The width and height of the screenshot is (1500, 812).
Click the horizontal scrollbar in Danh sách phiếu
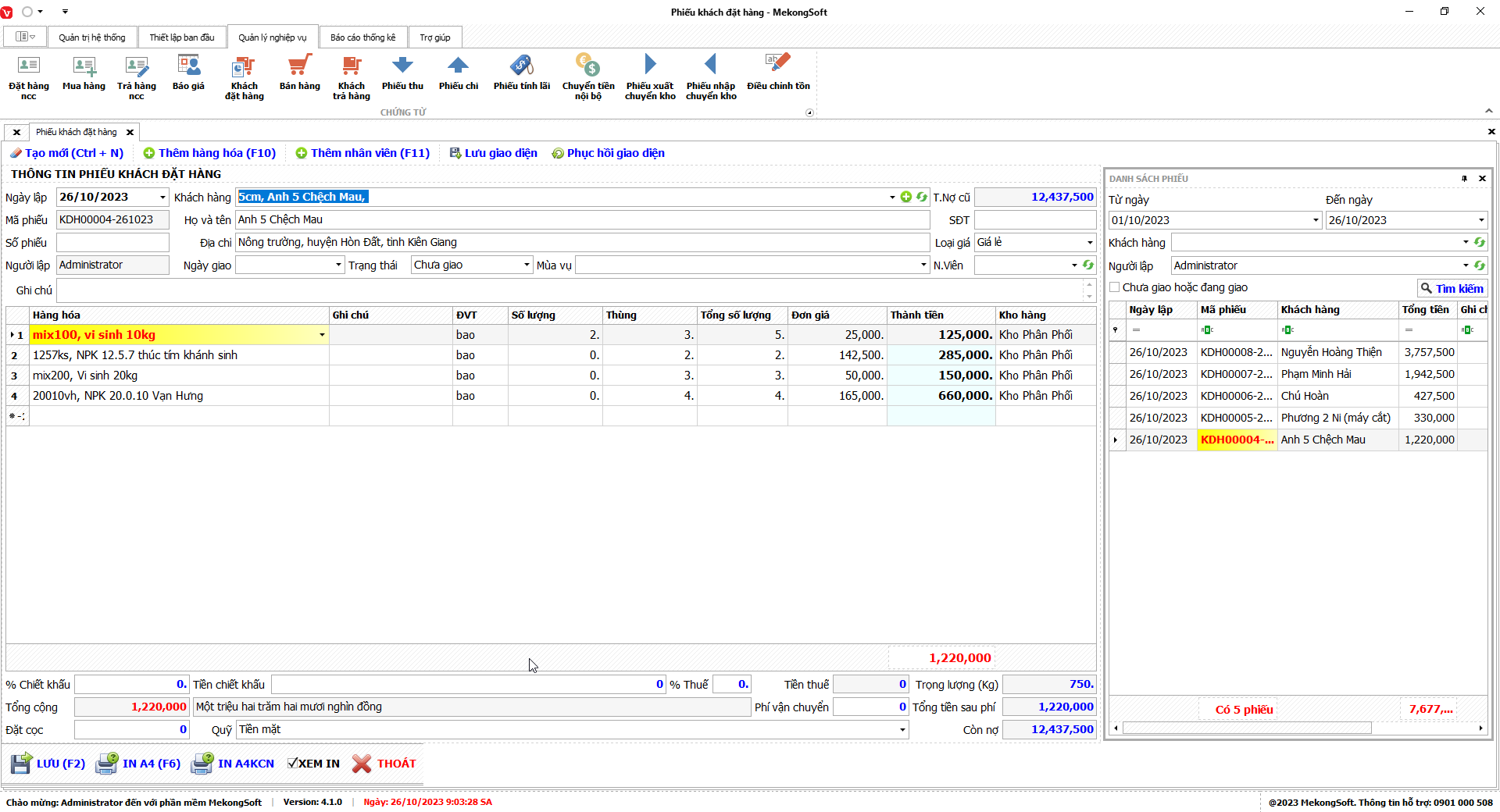point(1246,728)
